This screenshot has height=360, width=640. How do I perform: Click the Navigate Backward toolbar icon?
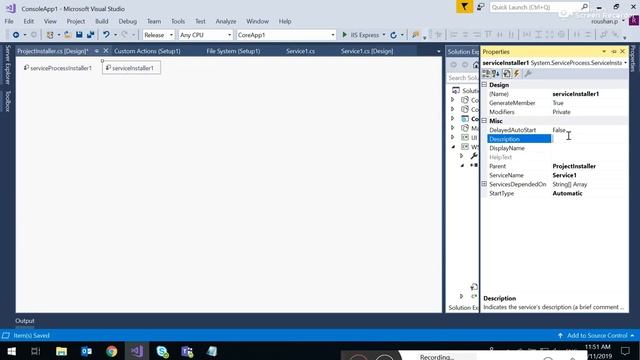point(16,35)
